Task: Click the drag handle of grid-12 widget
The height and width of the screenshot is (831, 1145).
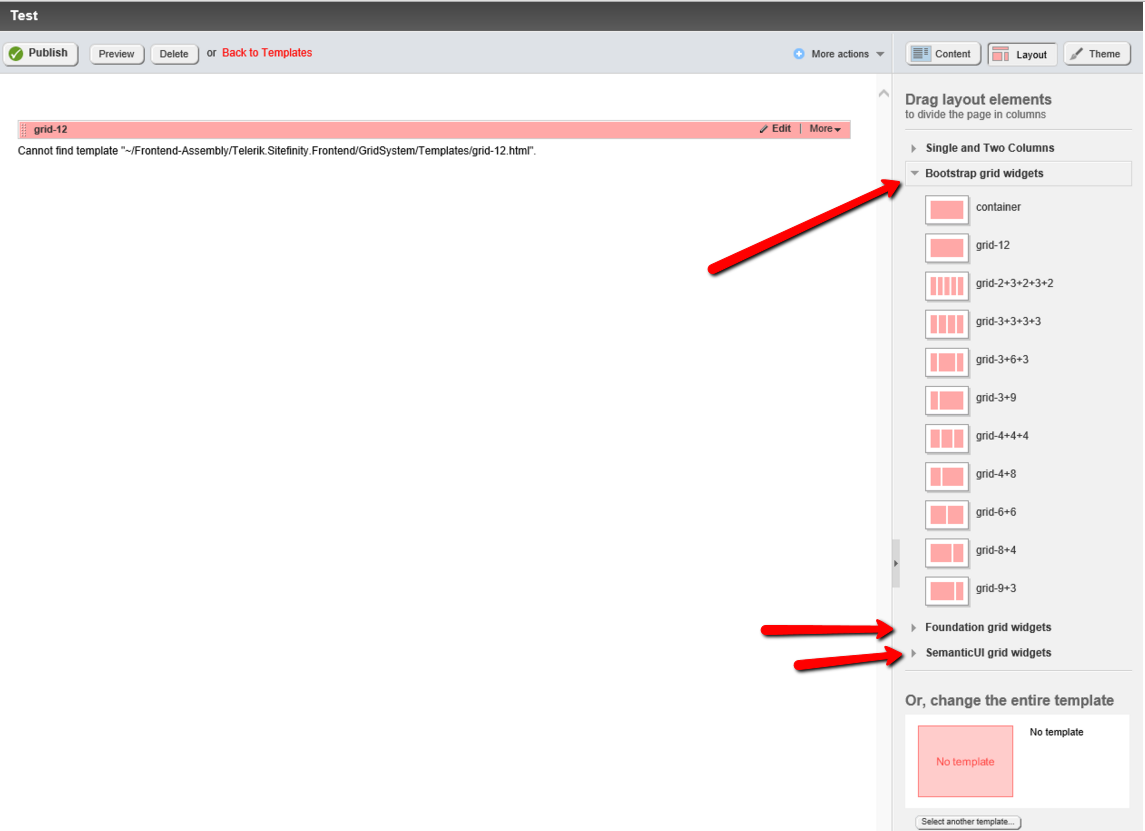Action: pyautogui.click(x=24, y=130)
